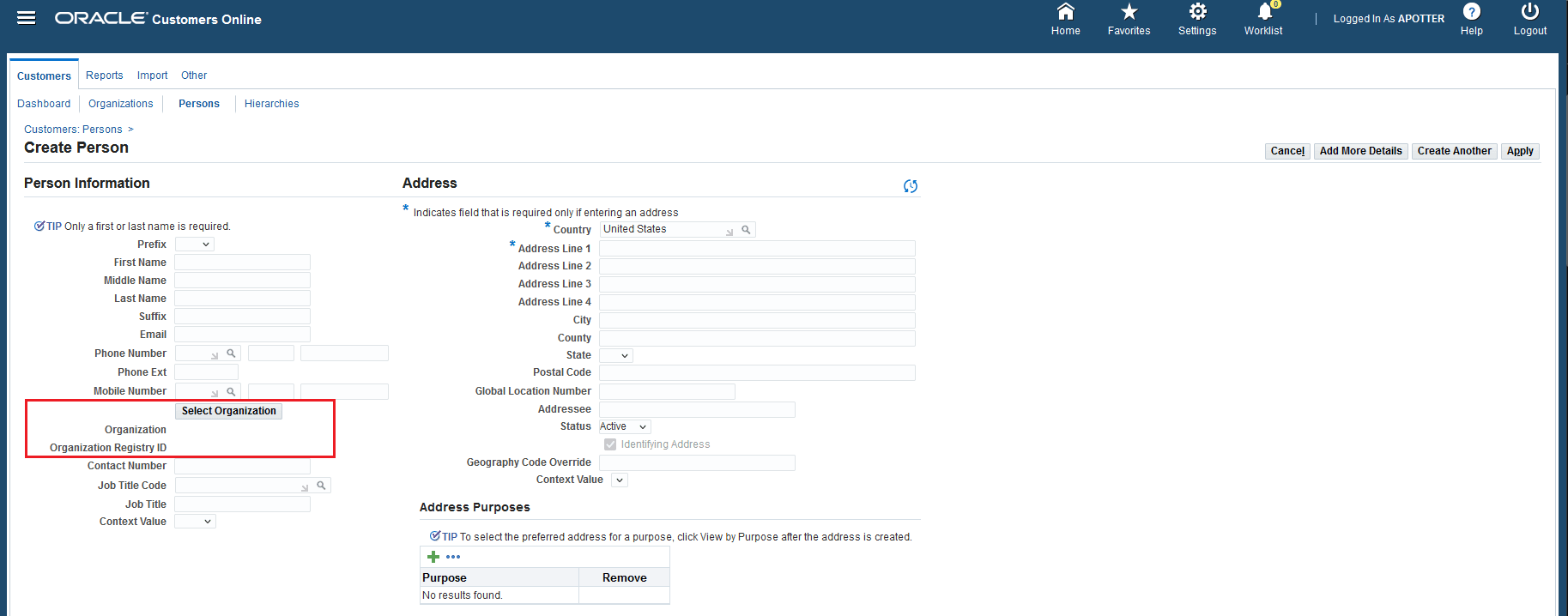Click Select Organization button
This screenshot has width=1568, height=616.
229,411
